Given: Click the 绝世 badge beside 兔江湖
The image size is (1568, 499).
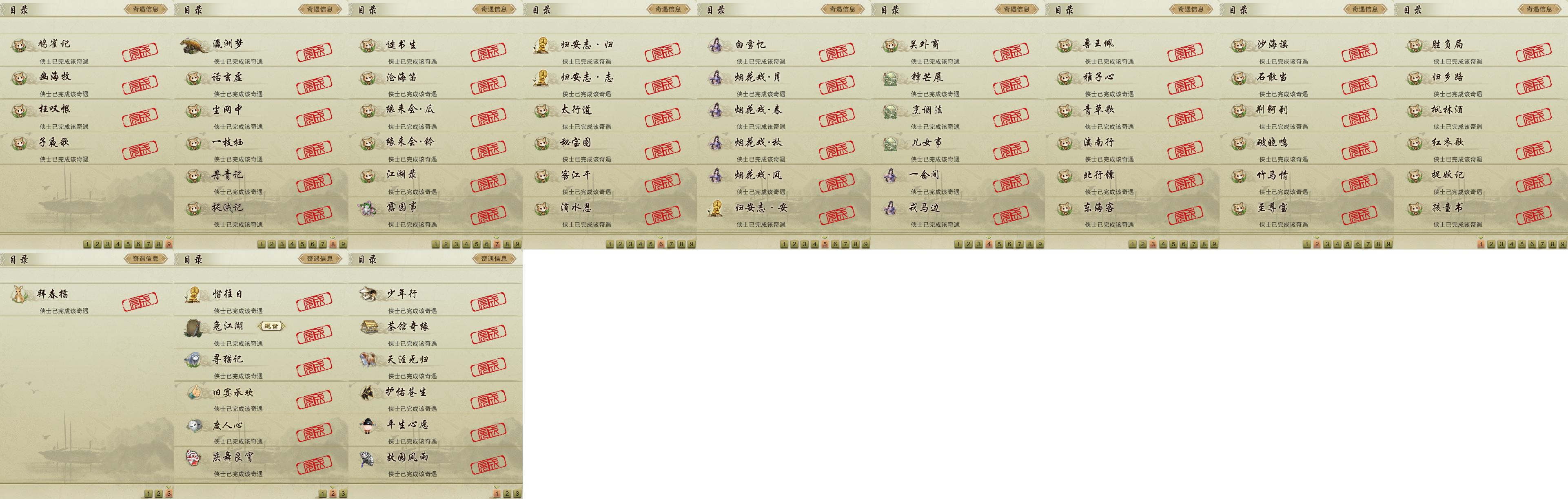Looking at the screenshot, I should (x=271, y=326).
